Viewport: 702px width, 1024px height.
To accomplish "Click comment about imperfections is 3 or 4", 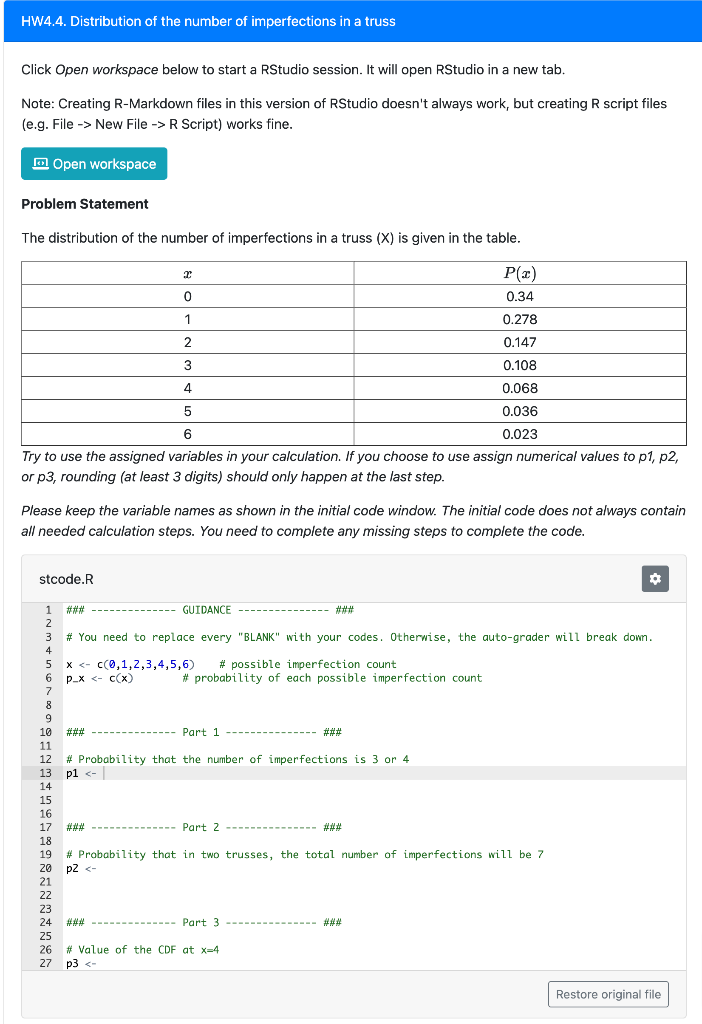I will pos(238,760).
